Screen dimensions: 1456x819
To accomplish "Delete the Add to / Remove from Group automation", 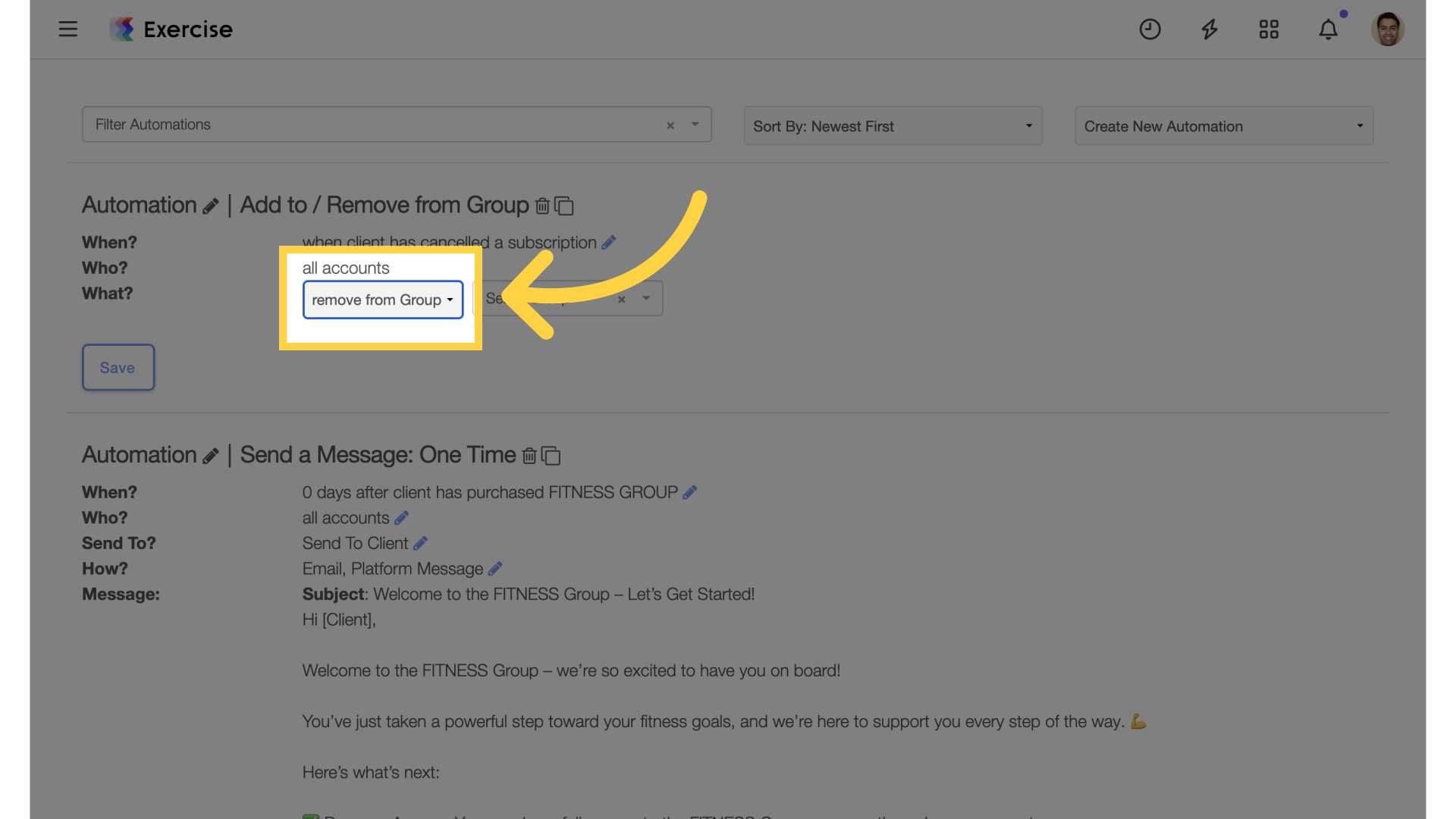I will click(x=541, y=206).
